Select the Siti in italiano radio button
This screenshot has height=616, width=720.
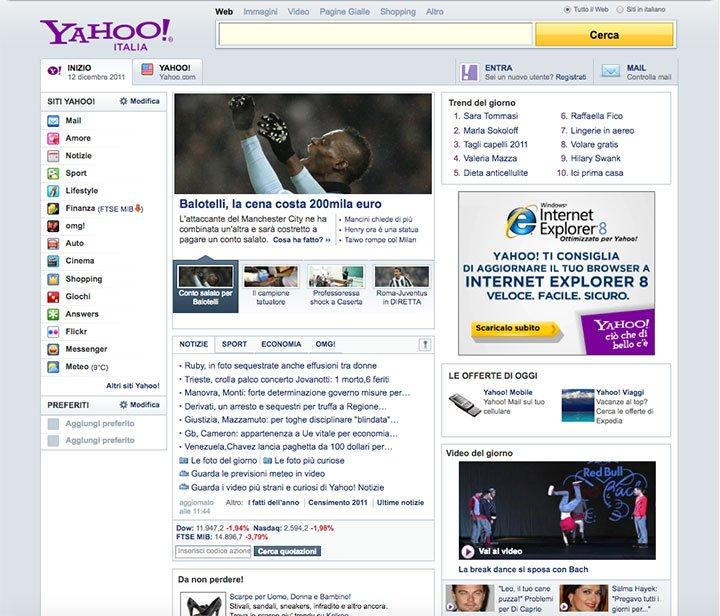coord(620,9)
